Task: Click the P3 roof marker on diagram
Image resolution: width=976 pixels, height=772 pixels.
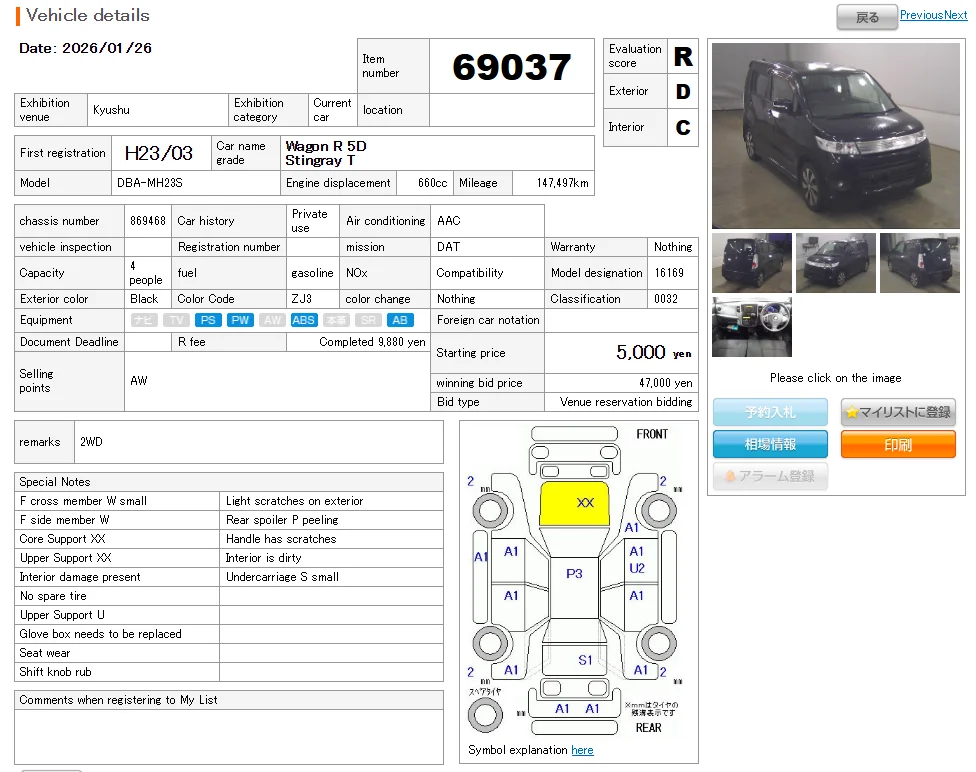Action: pos(574,573)
